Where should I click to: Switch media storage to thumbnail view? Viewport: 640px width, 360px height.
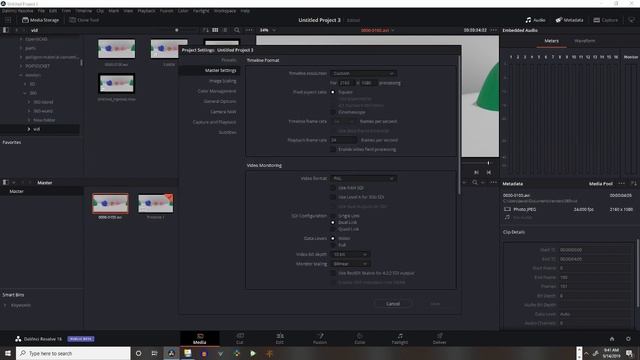pyautogui.click(x=215, y=30)
